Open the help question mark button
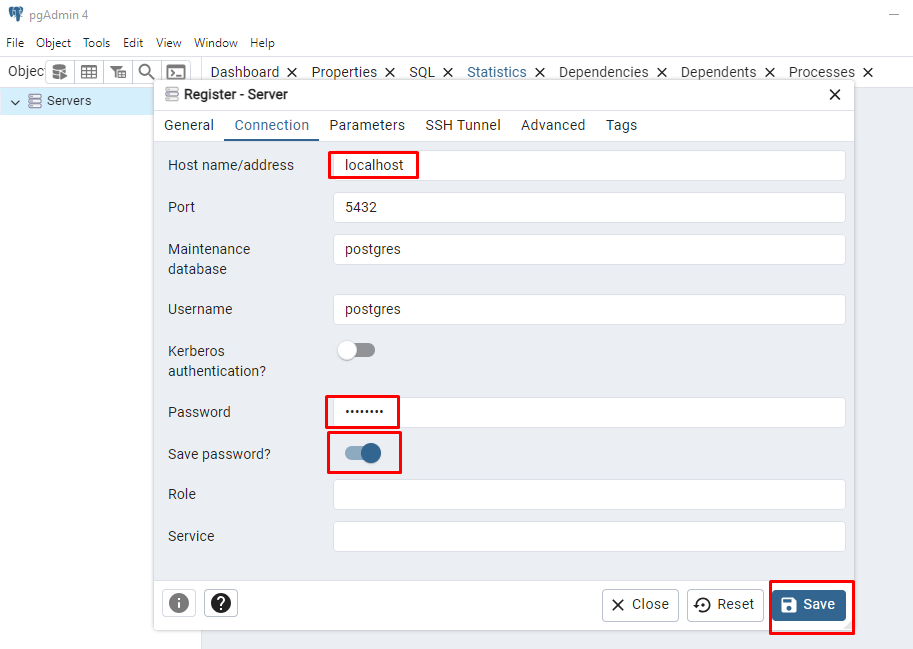This screenshot has width=913, height=649. pyautogui.click(x=221, y=603)
